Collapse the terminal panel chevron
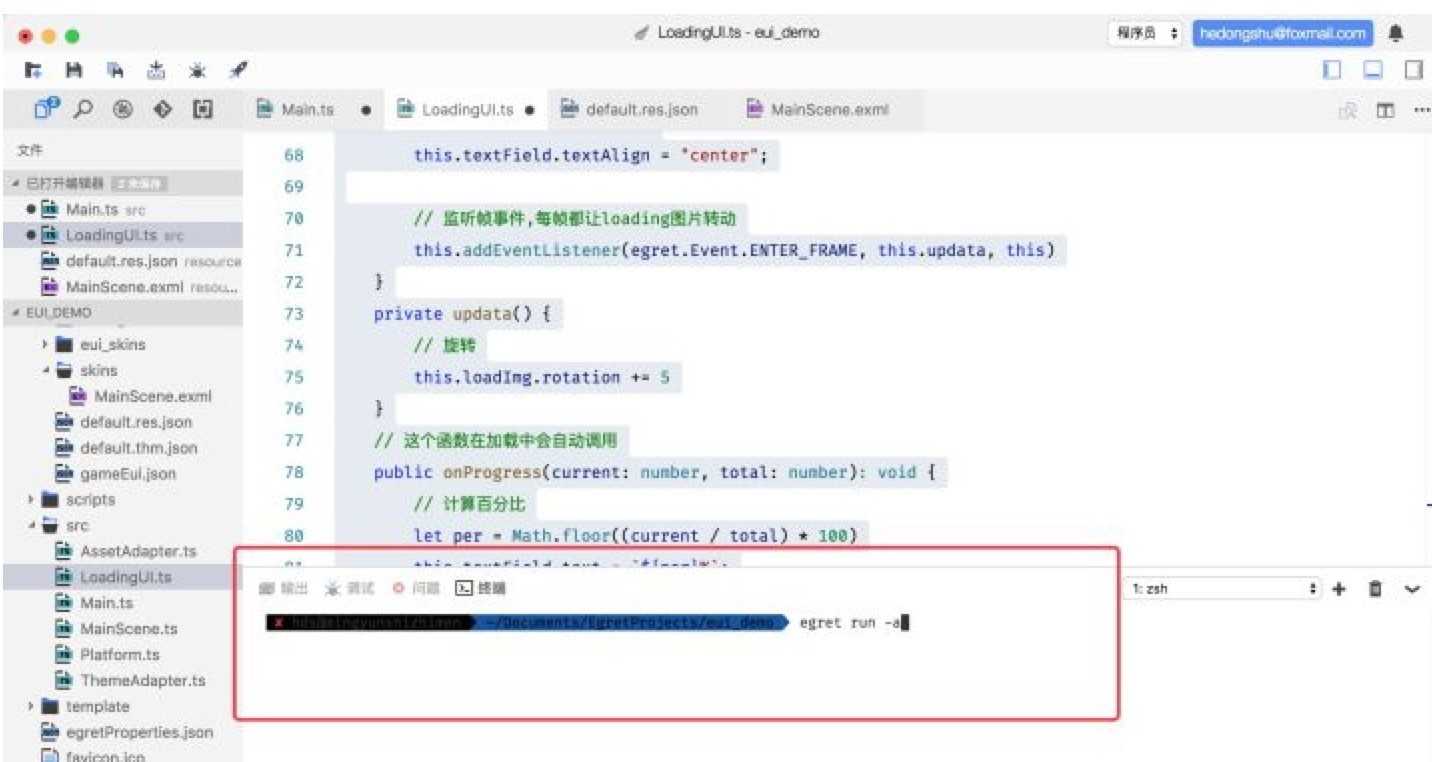 [x=1412, y=589]
